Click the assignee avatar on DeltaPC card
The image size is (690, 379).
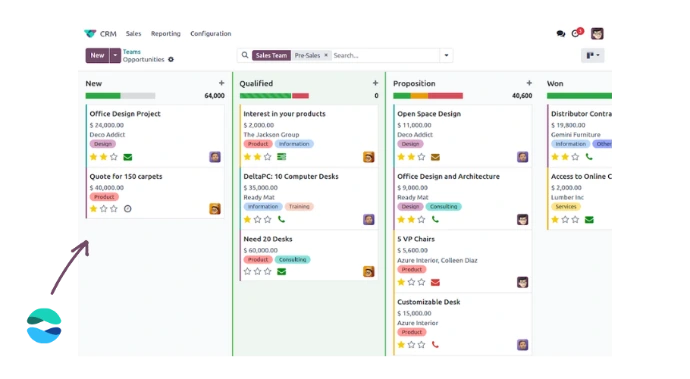click(369, 219)
